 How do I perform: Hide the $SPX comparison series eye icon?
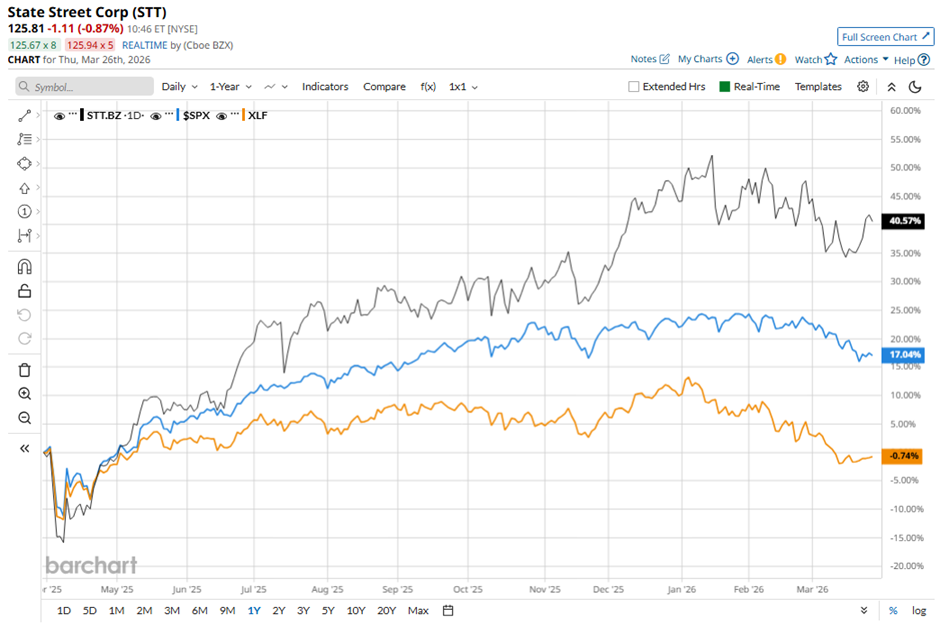(x=156, y=116)
